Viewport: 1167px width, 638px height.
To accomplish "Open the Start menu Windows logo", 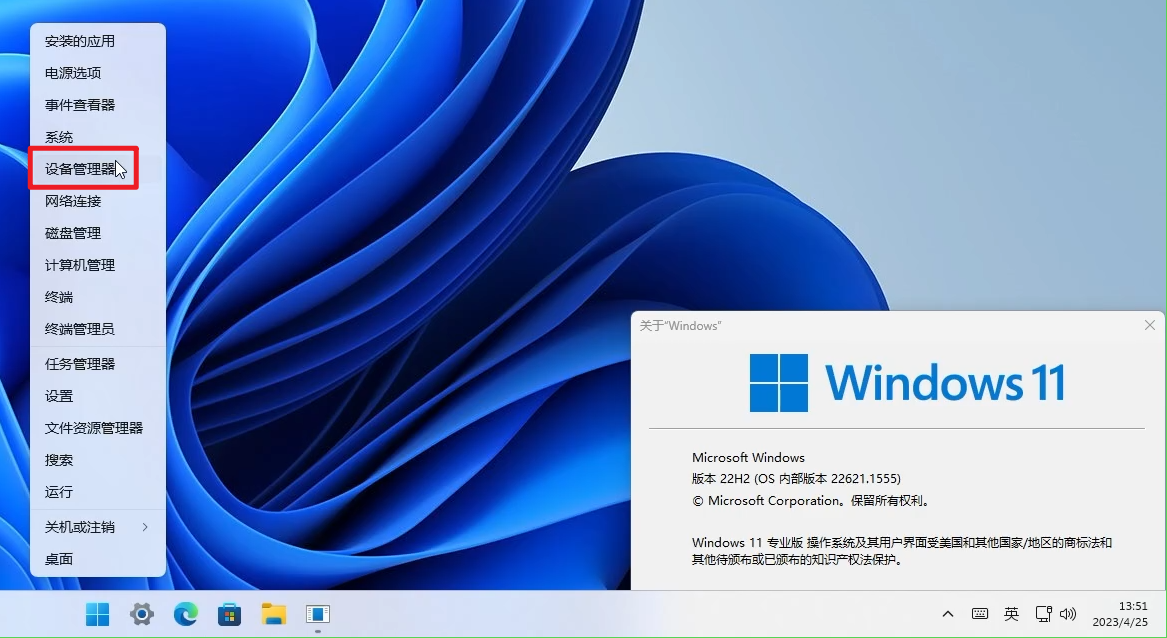I will (97, 614).
